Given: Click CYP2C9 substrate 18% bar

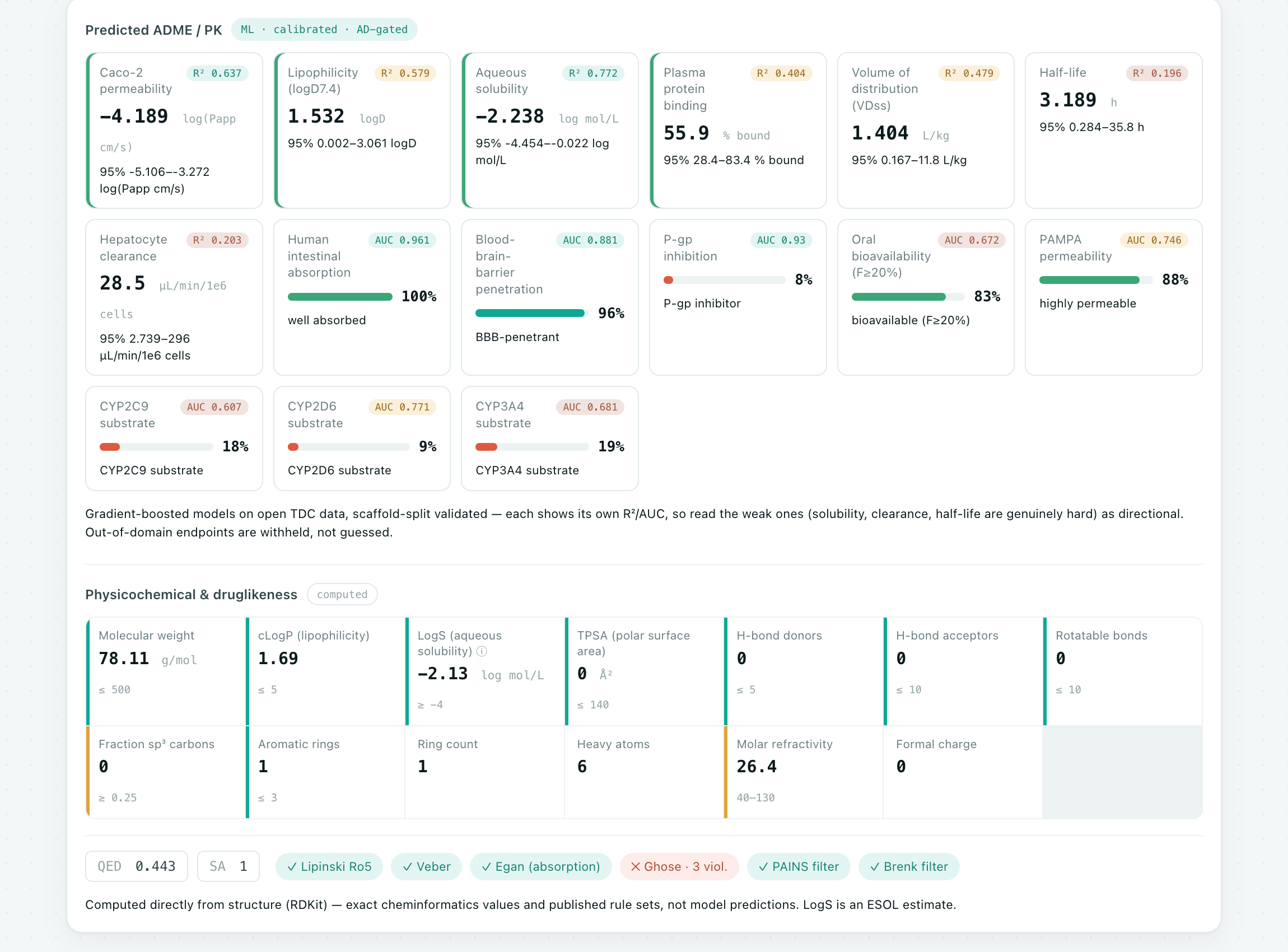Looking at the screenshot, I should (x=157, y=447).
